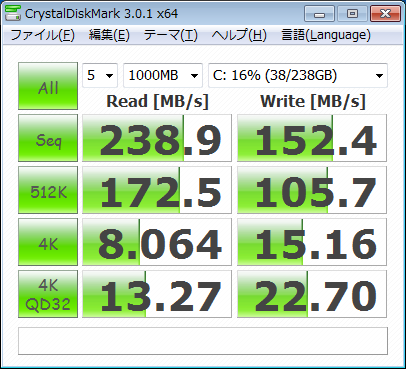Run all benchmarks with the All button

click(48, 86)
